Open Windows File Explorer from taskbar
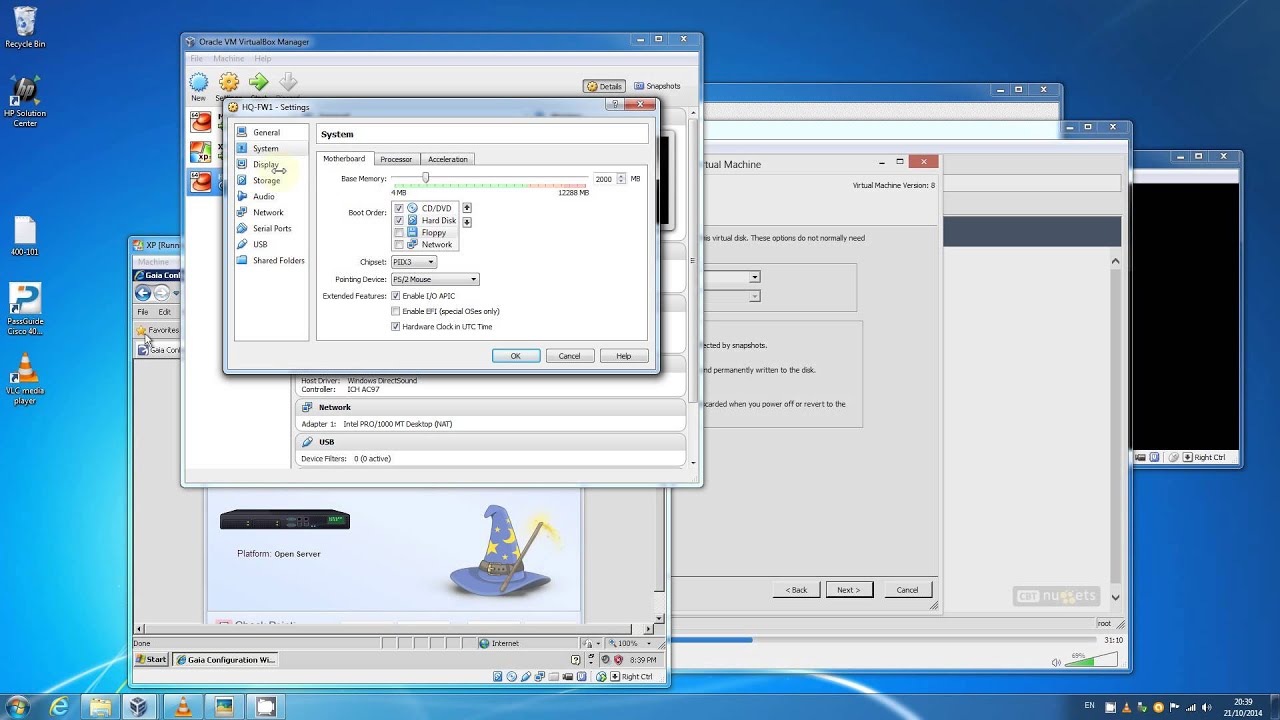Screen dimensions: 1280x720 [x=100, y=707]
